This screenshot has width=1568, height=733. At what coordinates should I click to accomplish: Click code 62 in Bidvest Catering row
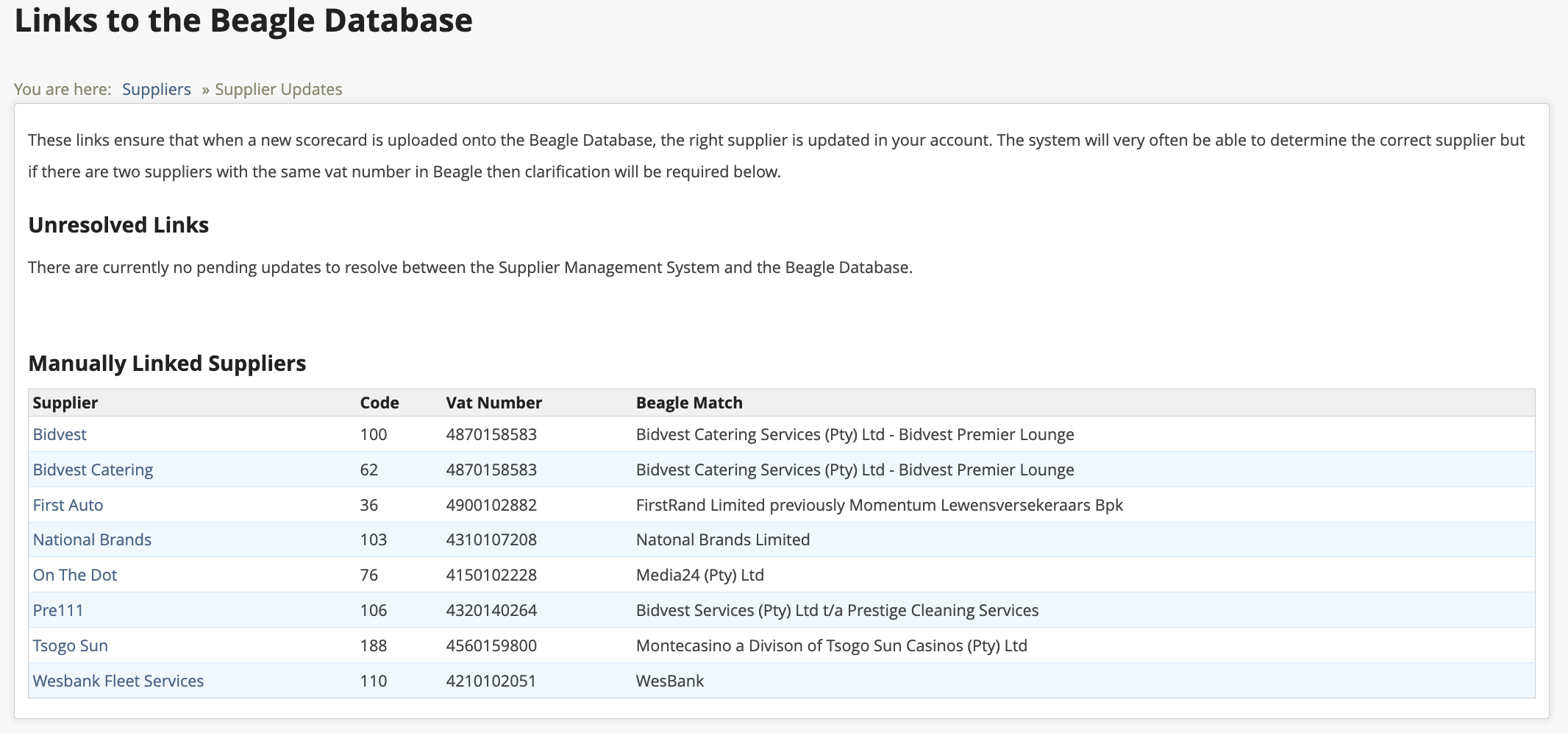click(x=369, y=470)
